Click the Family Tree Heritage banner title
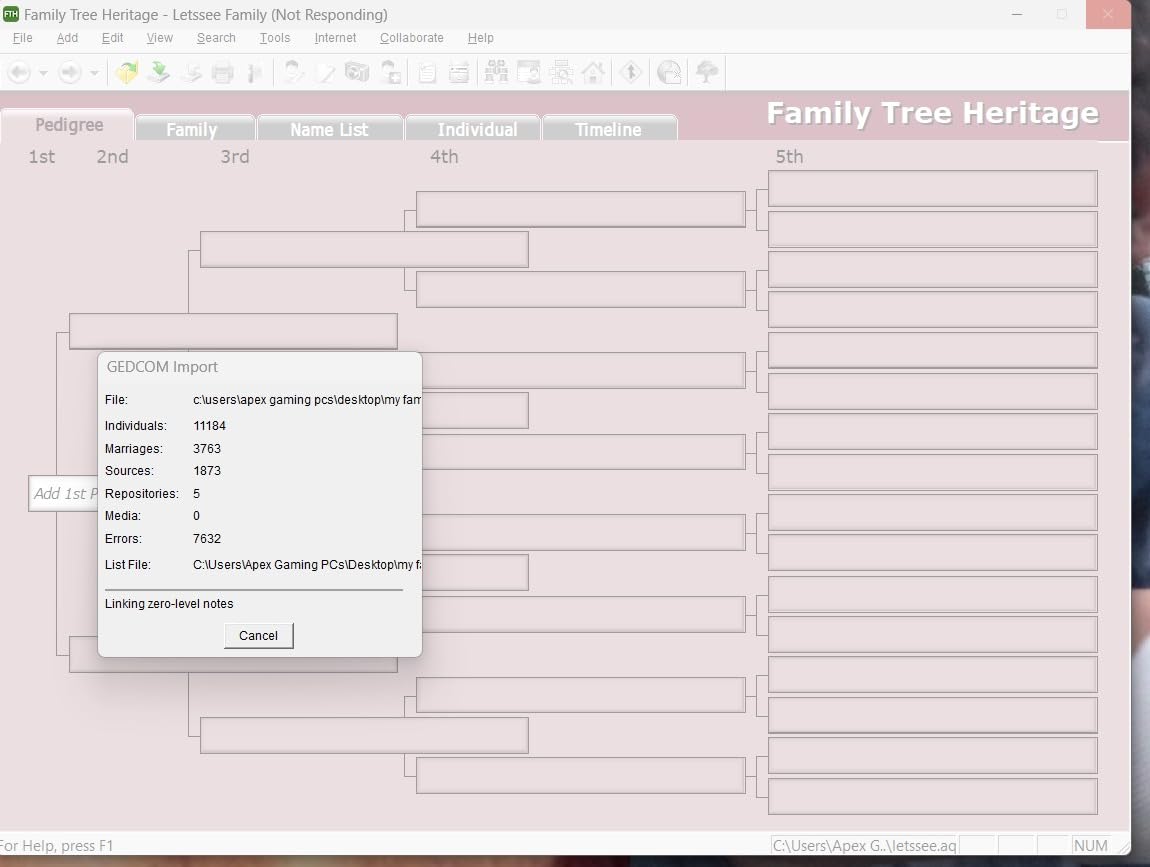This screenshot has height=867, width=1150. pos(932,114)
